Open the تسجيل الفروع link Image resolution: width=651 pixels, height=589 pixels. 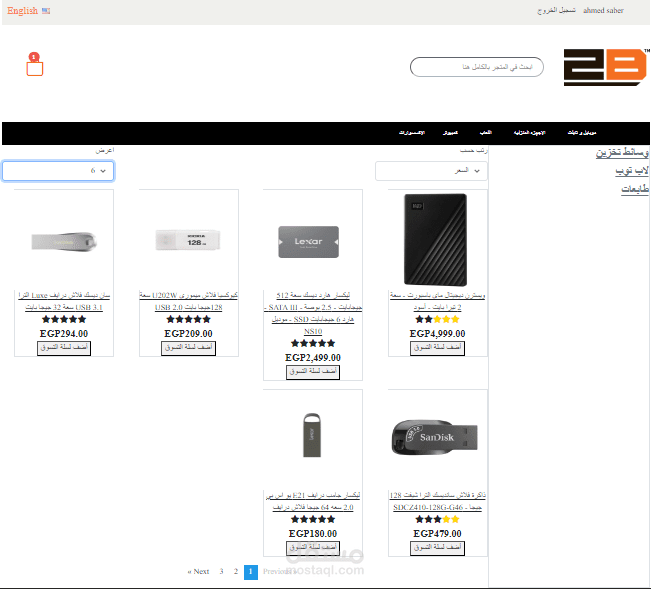(x=556, y=10)
